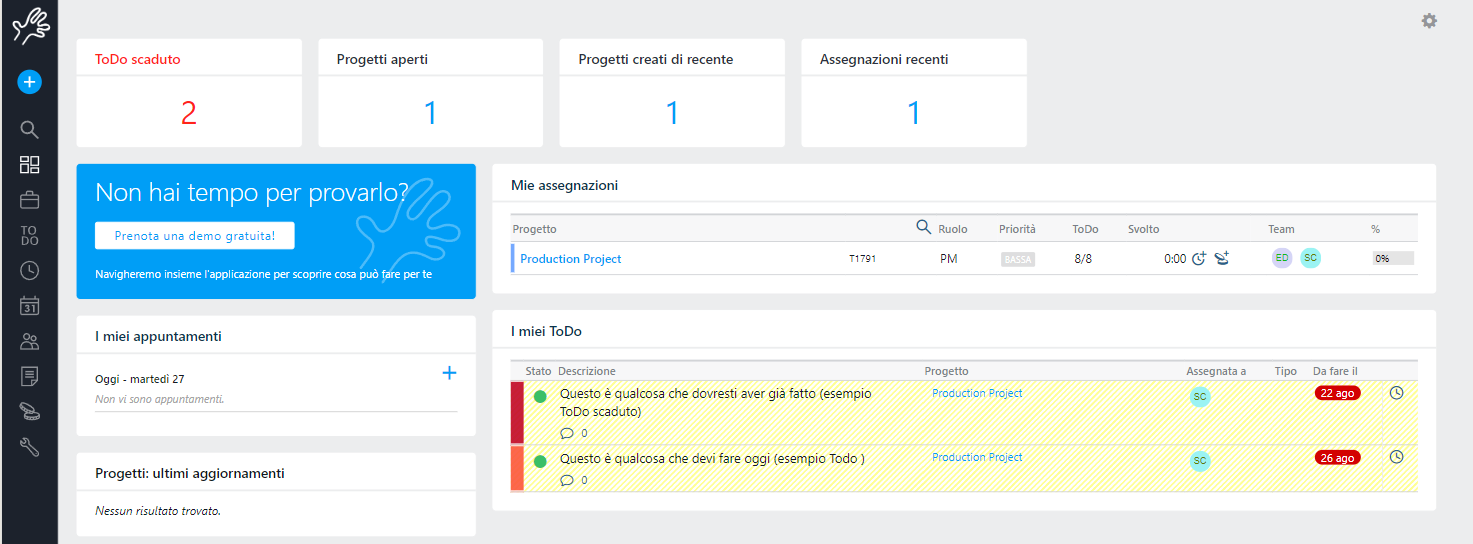Open dashboard settings gear icon
The image size is (1473, 544).
tap(1429, 21)
